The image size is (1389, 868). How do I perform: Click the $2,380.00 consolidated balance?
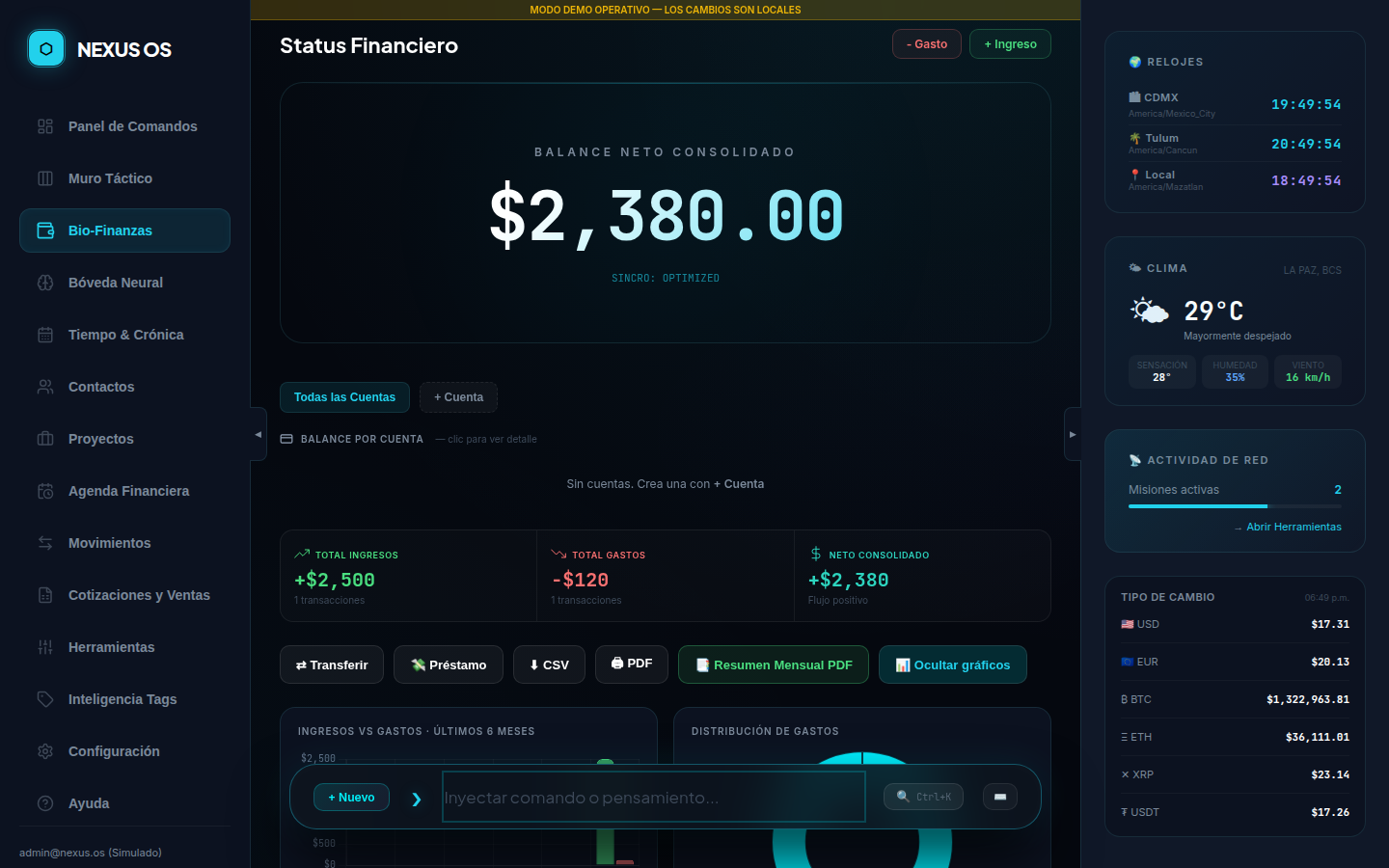(x=666, y=216)
